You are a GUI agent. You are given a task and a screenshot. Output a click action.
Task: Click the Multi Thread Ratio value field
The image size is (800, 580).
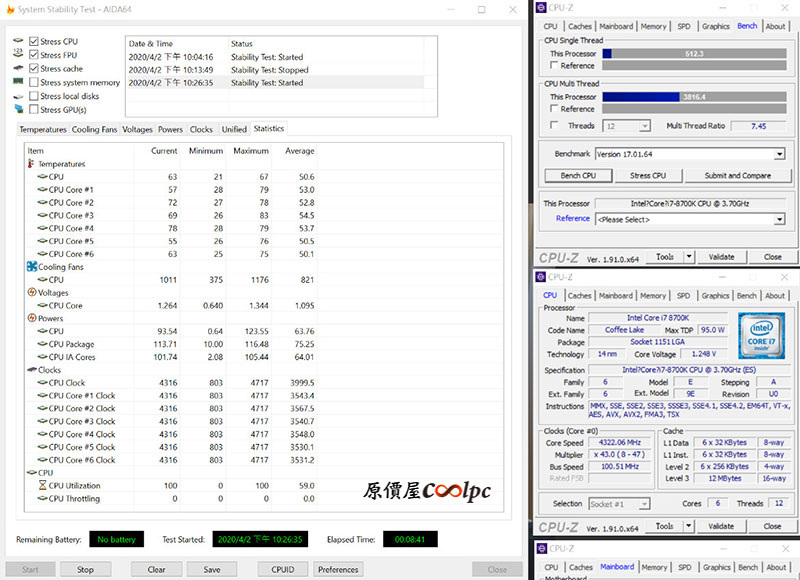759,126
